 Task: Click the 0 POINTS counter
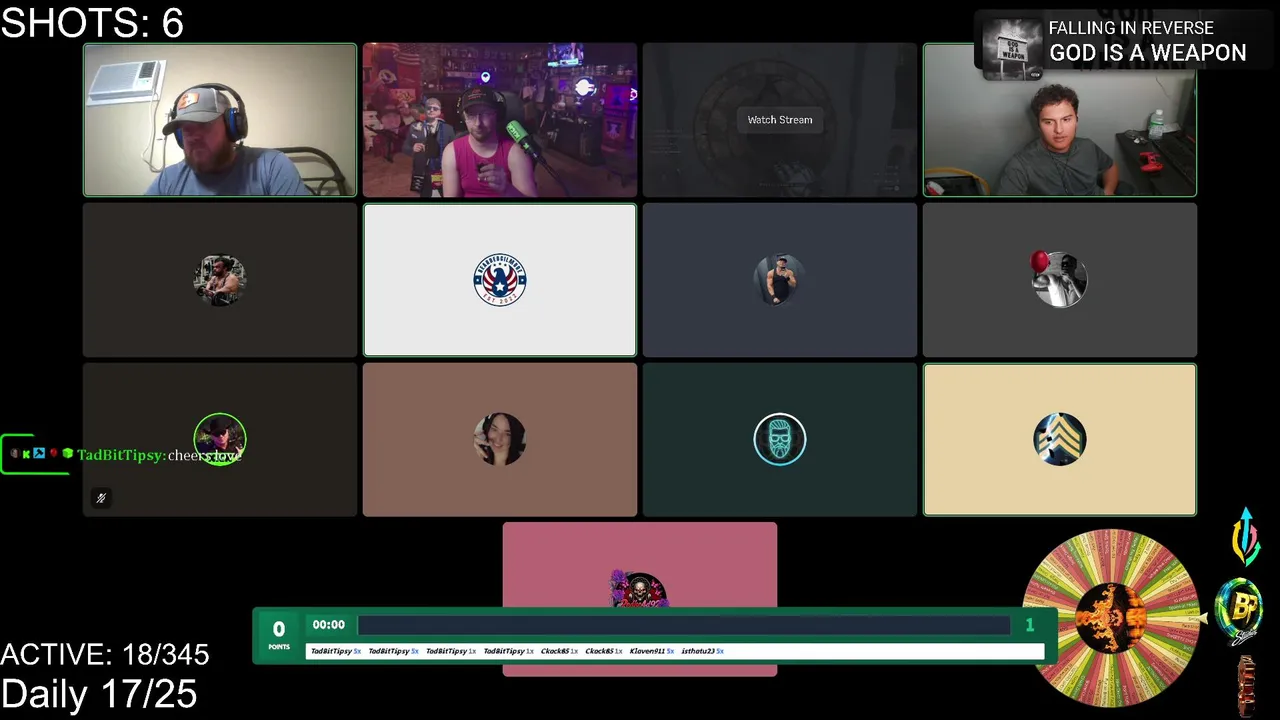279,634
